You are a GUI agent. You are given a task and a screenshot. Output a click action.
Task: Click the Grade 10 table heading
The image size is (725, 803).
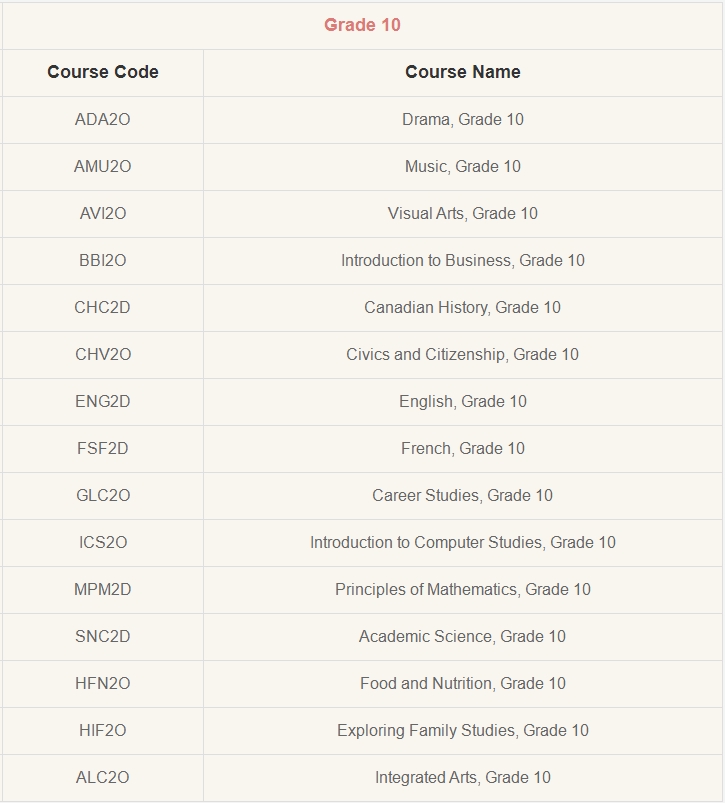point(362,25)
